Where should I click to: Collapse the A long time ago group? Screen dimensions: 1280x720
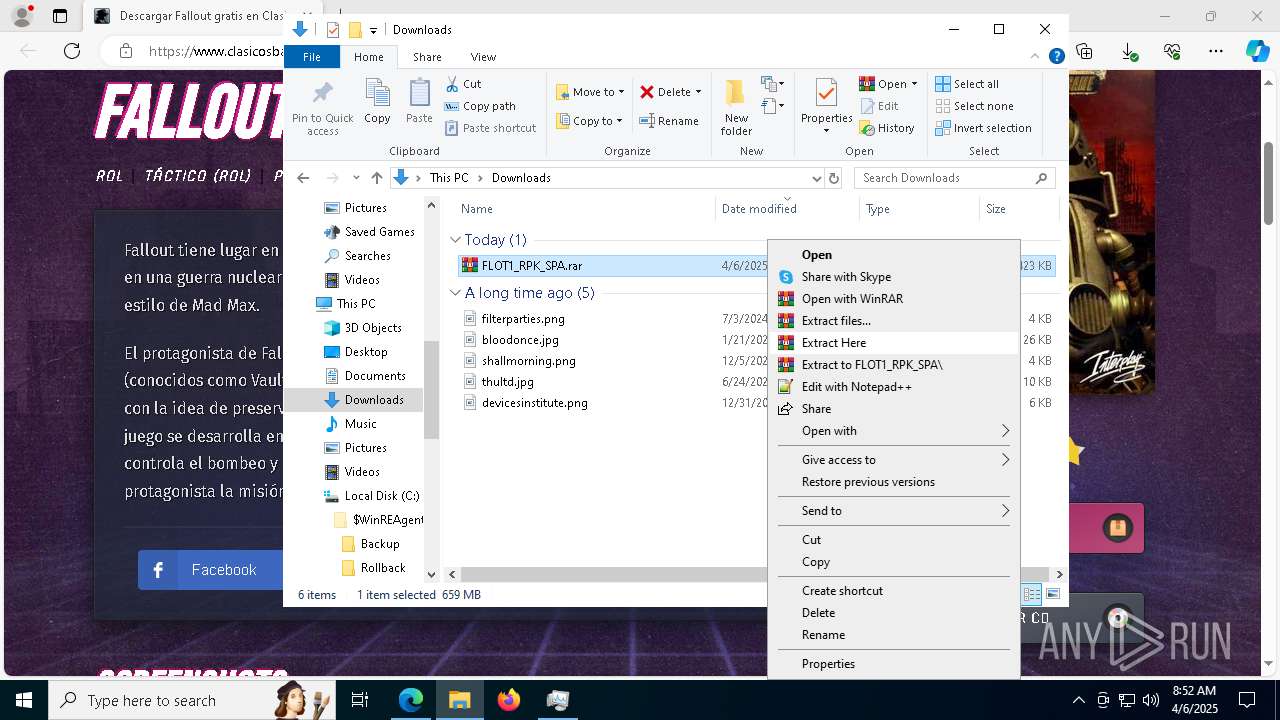[455, 293]
